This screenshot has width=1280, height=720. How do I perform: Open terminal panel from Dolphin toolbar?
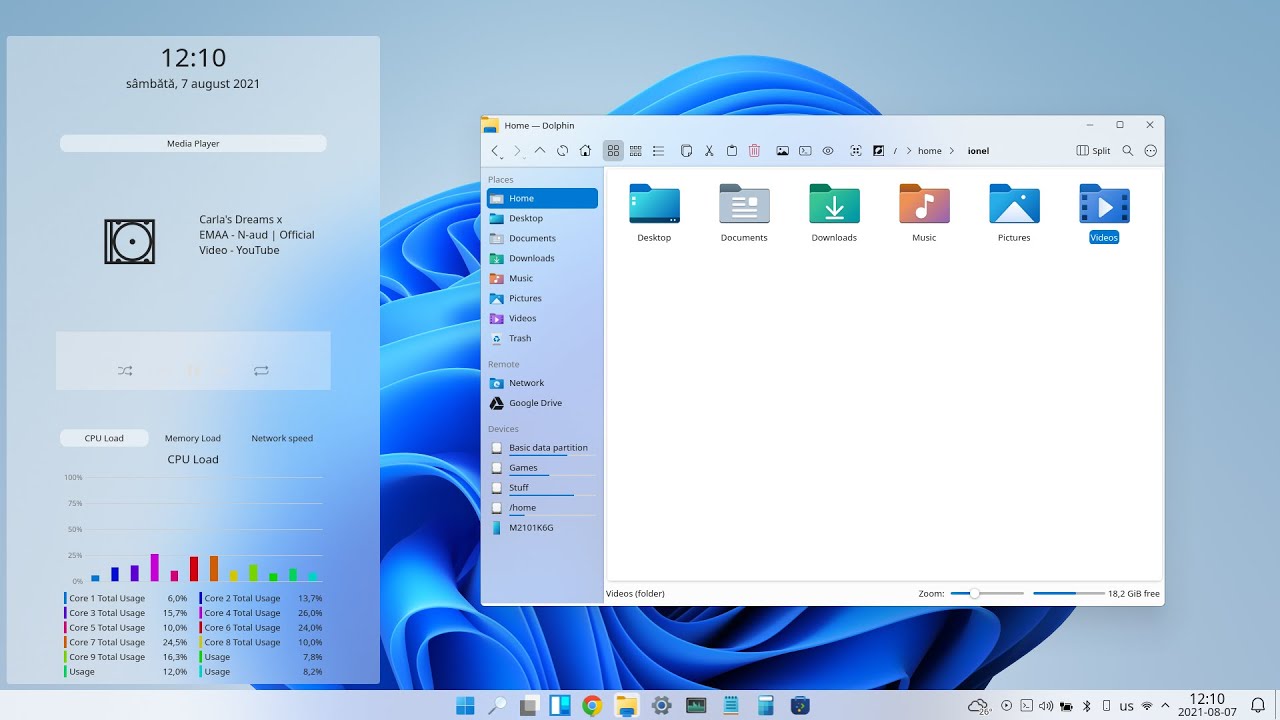coord(805,151)
